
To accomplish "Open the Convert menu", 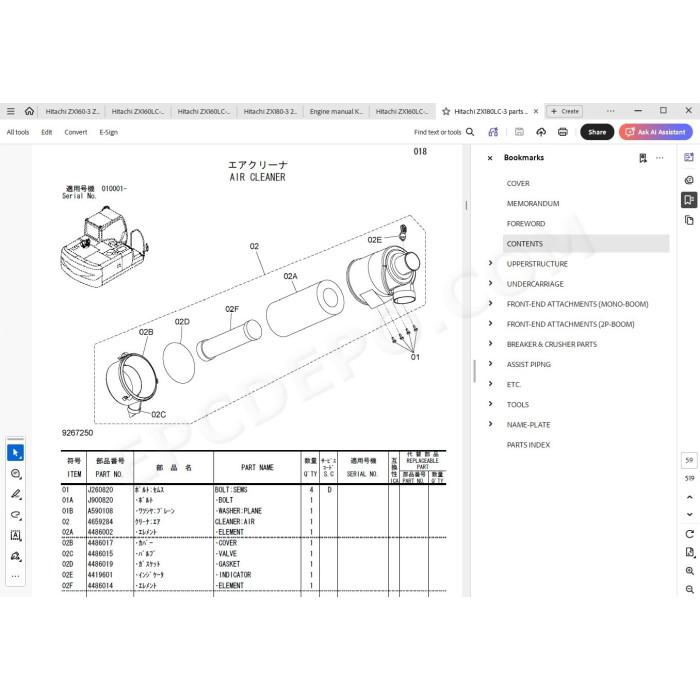I will tap(76, 132).
